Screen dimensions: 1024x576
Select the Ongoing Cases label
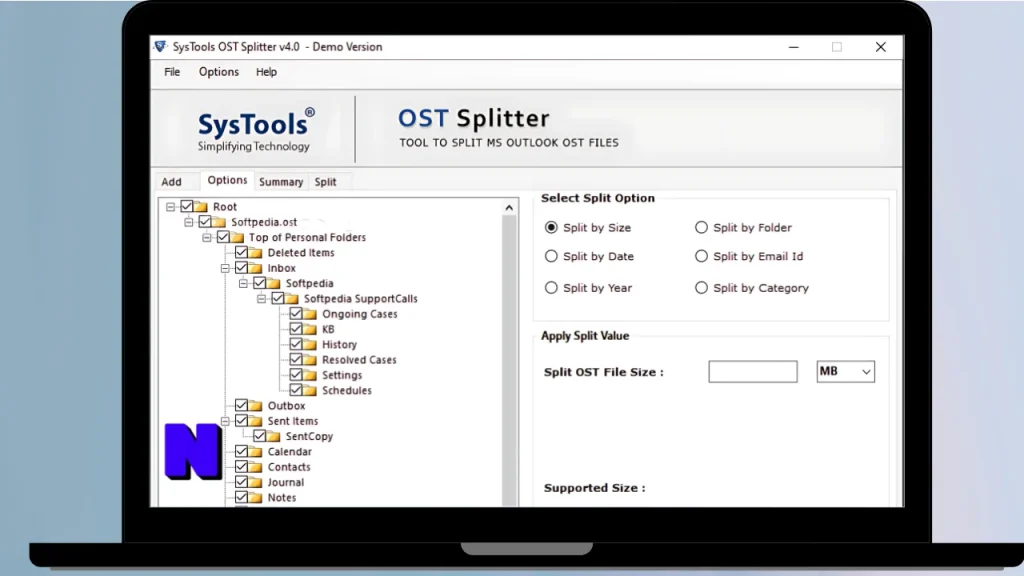tap(360, 314)
